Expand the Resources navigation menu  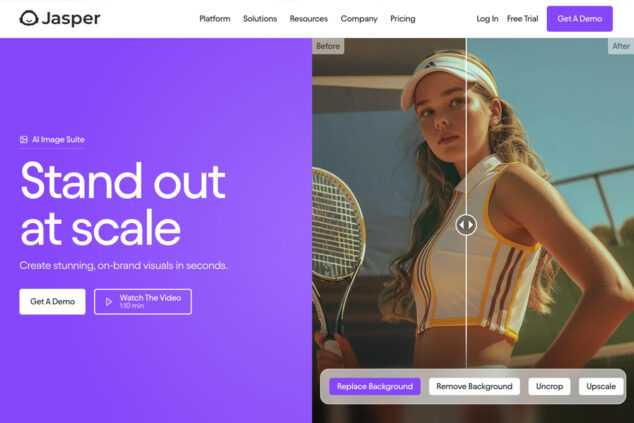(309, 19)
